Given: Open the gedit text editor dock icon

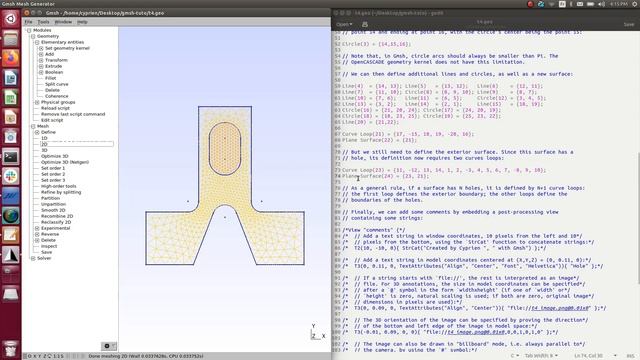Looking at the screenshot, I should tap(11, 235).
